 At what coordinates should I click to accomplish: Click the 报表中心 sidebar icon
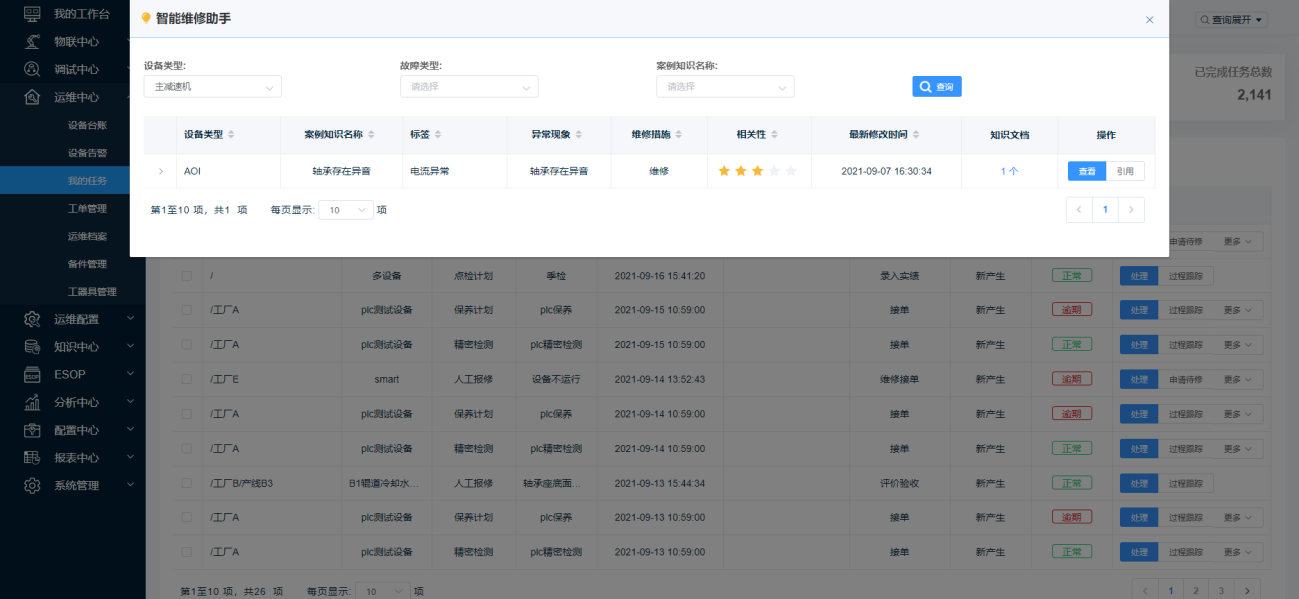(x=32, y=458)
